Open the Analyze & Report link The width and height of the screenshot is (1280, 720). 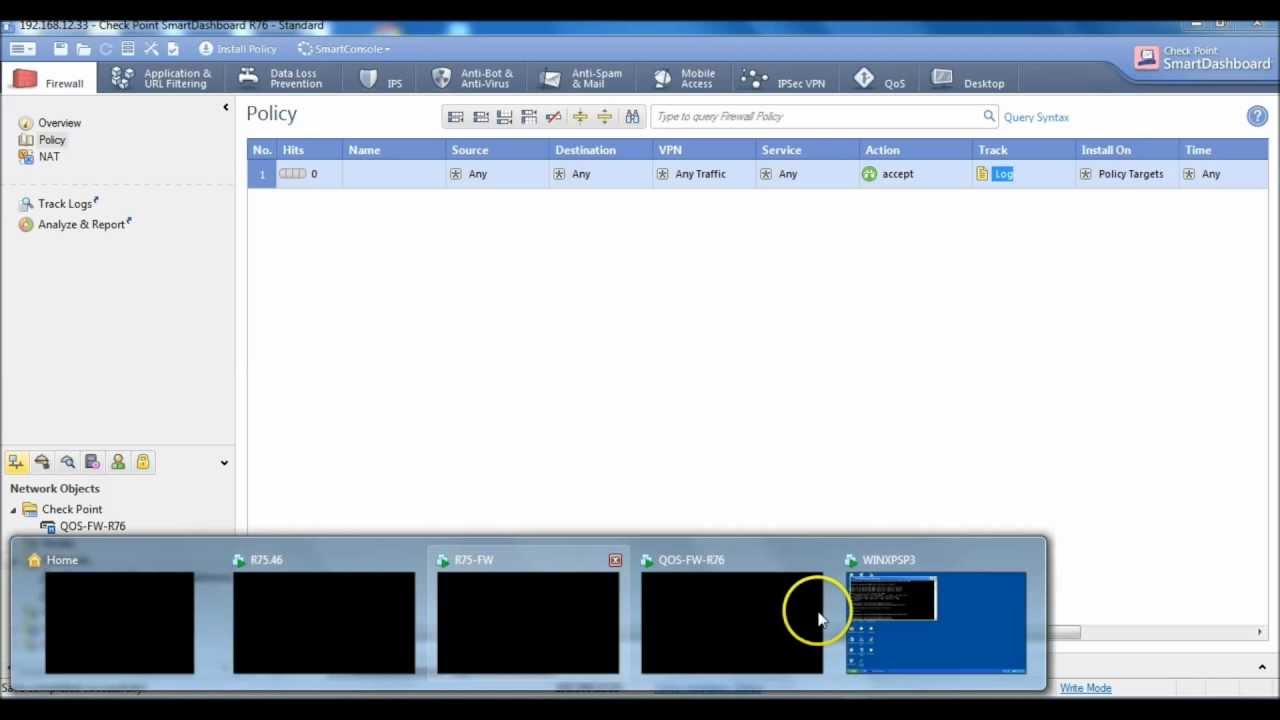coord(81,225)
